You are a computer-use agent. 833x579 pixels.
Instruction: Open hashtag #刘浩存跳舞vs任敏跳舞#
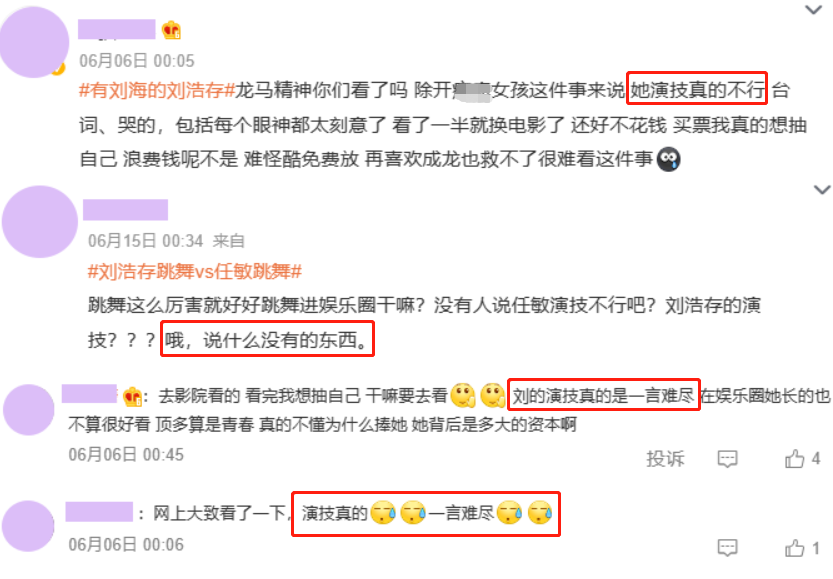tap(194, 272)
